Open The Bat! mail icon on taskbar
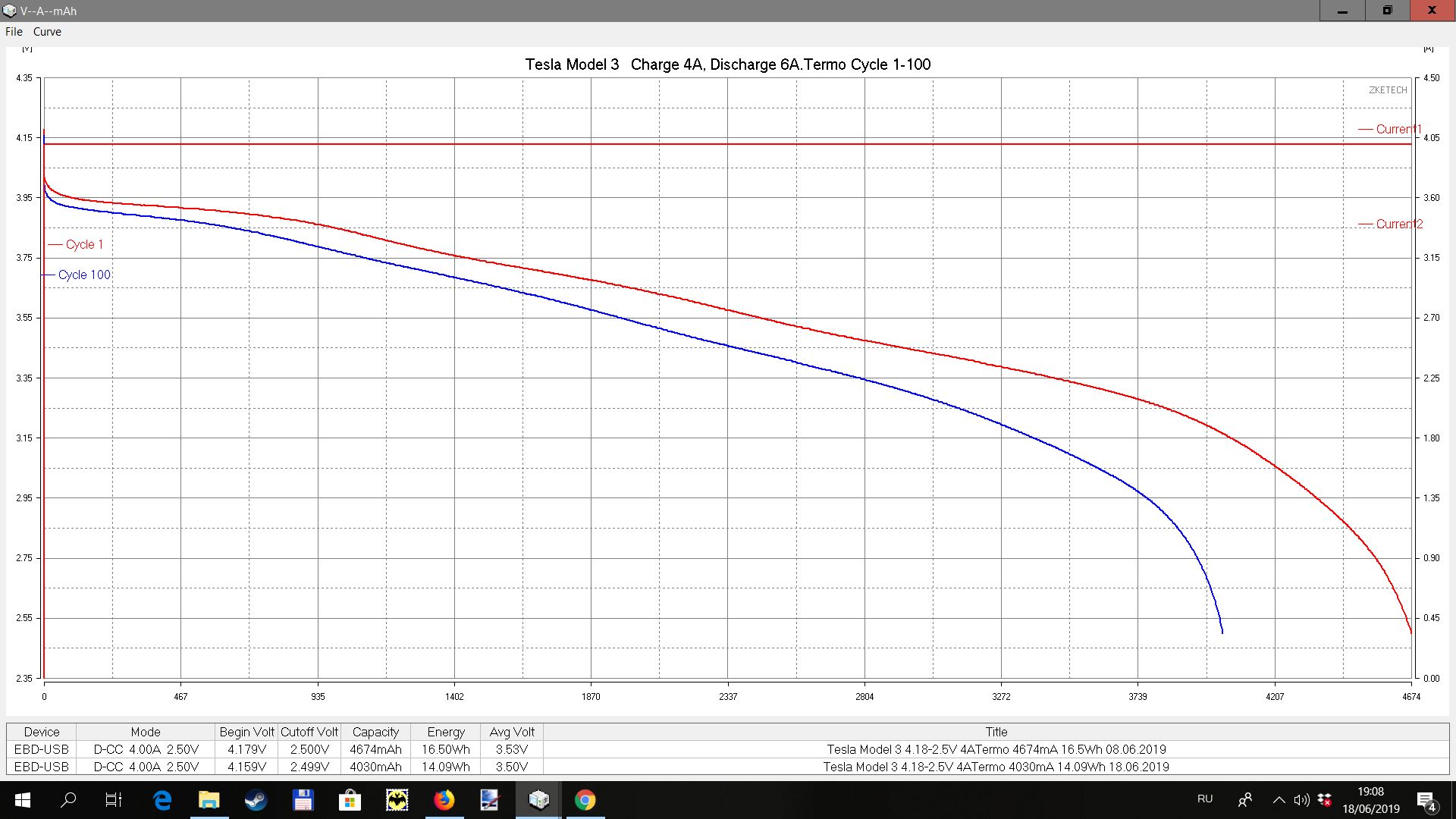 tap(397, 800)
